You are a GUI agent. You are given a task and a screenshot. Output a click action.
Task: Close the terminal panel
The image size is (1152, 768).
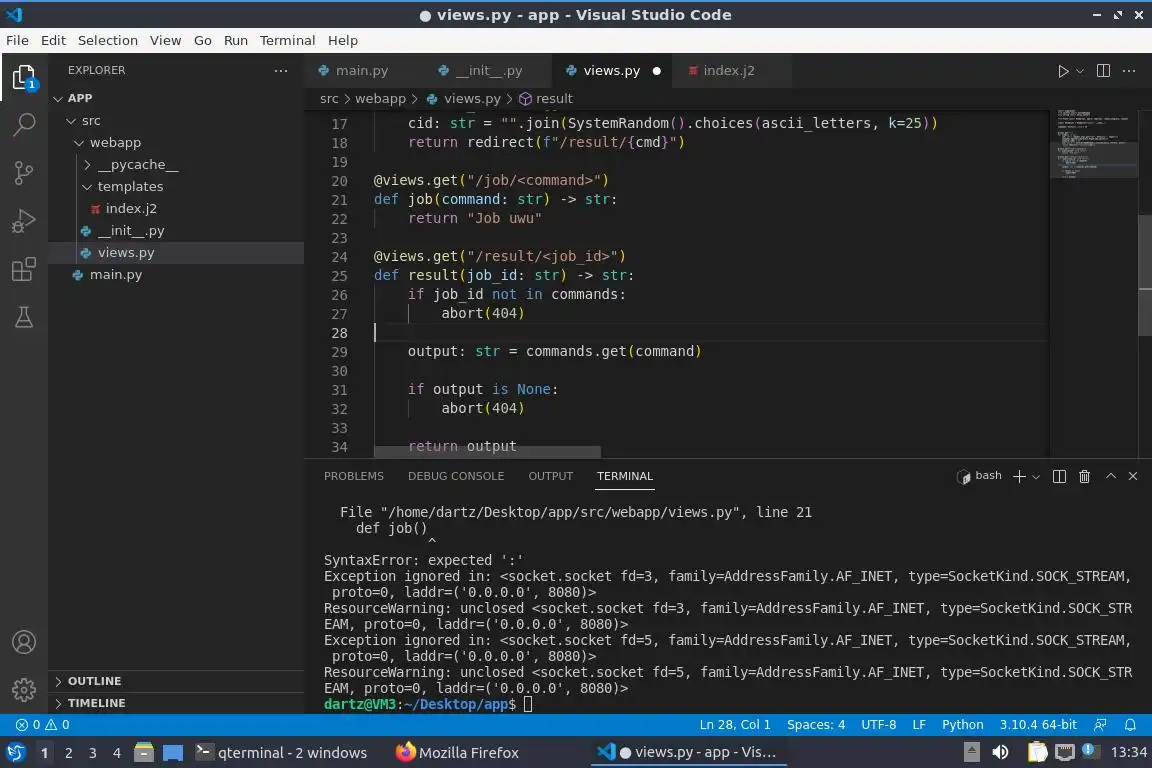click(1133, 476)
